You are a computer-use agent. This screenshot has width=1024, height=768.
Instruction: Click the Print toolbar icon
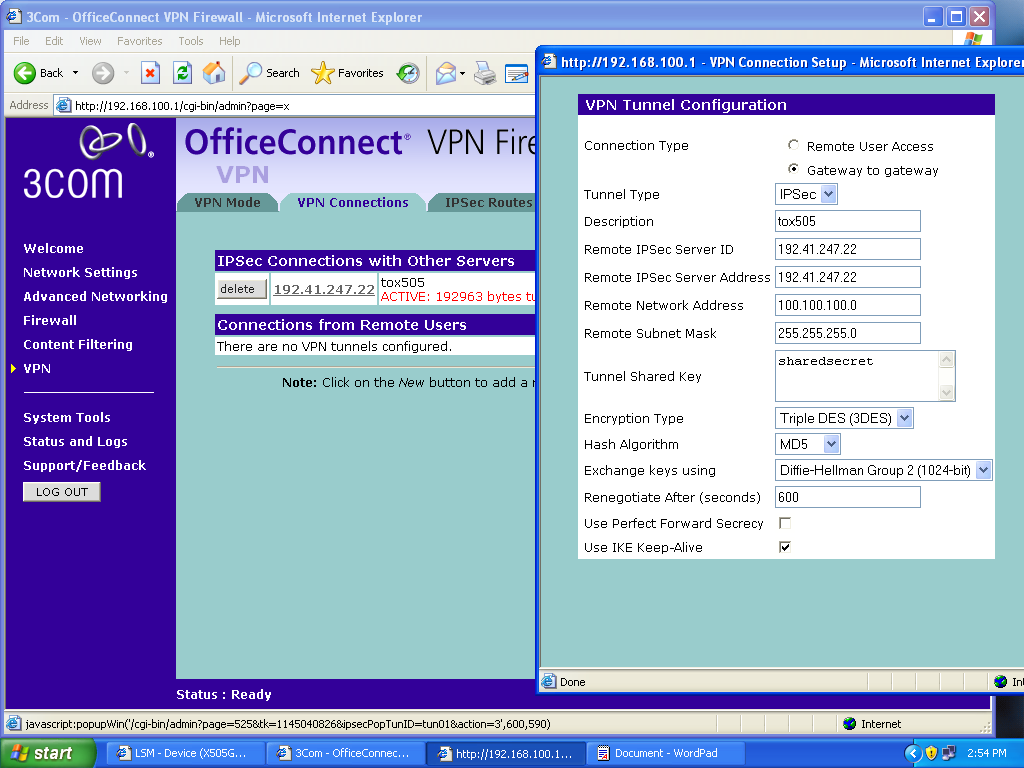coord(485,73)
